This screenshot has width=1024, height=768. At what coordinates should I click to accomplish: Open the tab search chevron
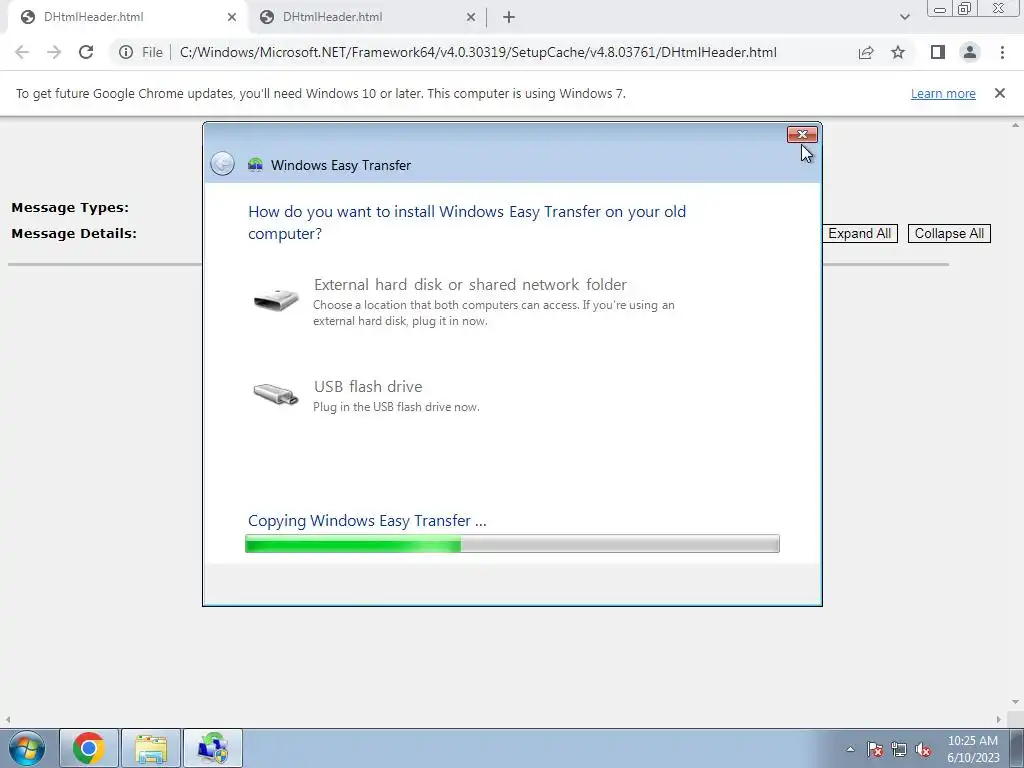pos(904,18)
